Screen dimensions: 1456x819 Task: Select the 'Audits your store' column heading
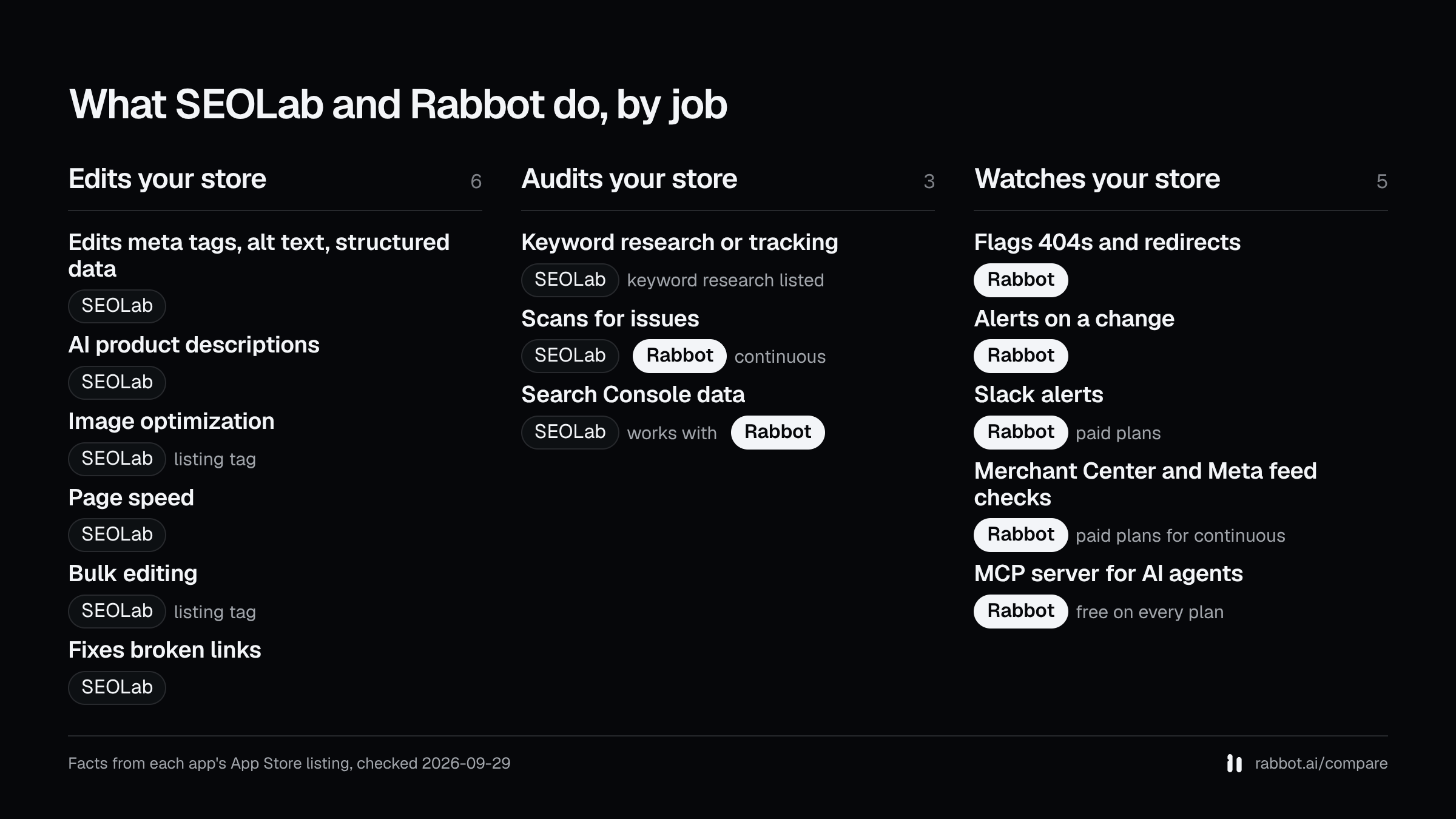(629, 179)
